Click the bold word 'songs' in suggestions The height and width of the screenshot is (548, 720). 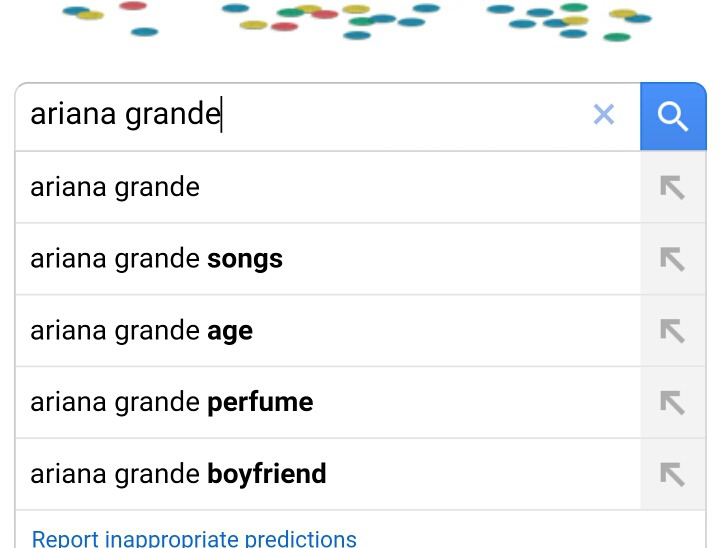[x=245, y=260]
